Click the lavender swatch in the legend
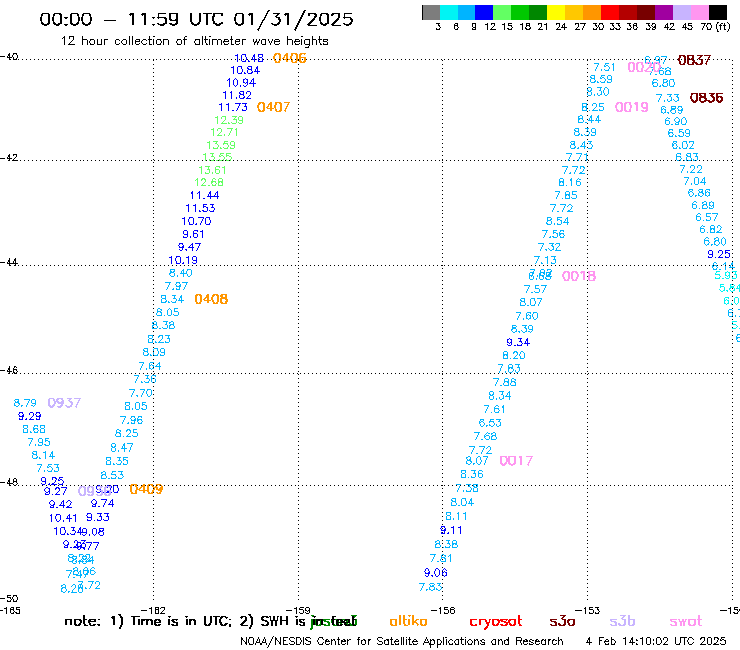The width and height of the screenshot is (740, 650). point(682,12)
